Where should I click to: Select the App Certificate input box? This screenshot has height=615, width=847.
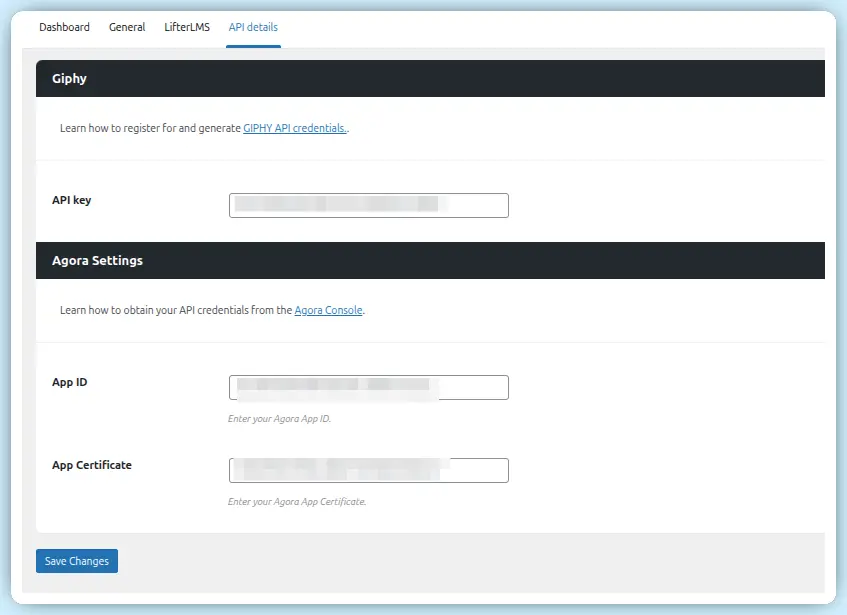coord(368,470)
